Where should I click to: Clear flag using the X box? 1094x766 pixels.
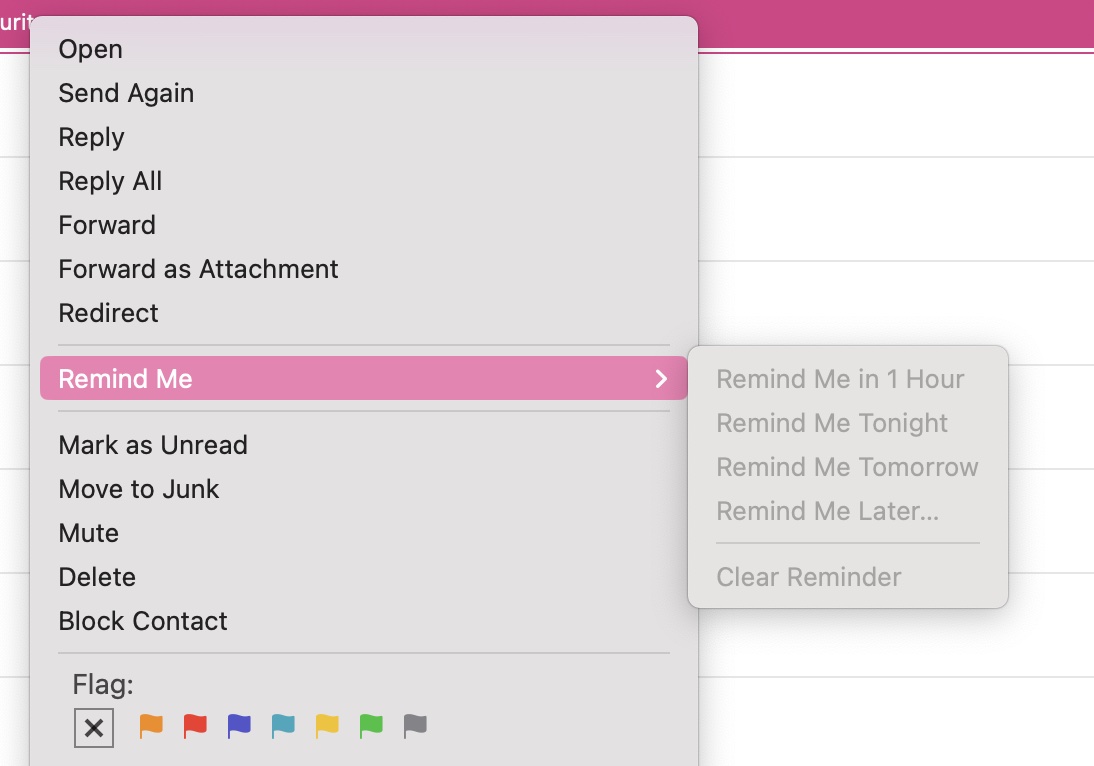click(93, 728)
